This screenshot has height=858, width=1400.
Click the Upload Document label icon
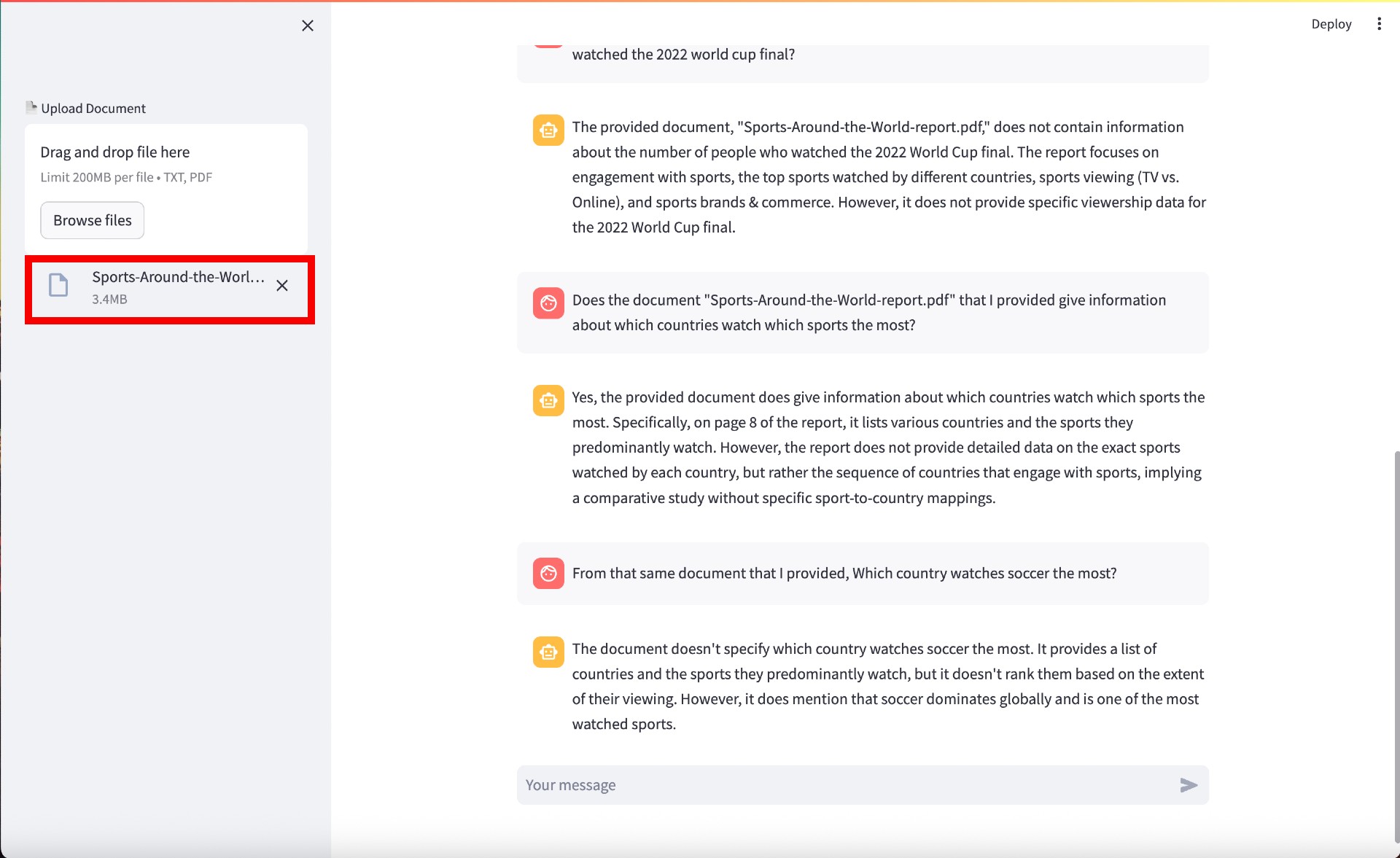coord(31,107)
